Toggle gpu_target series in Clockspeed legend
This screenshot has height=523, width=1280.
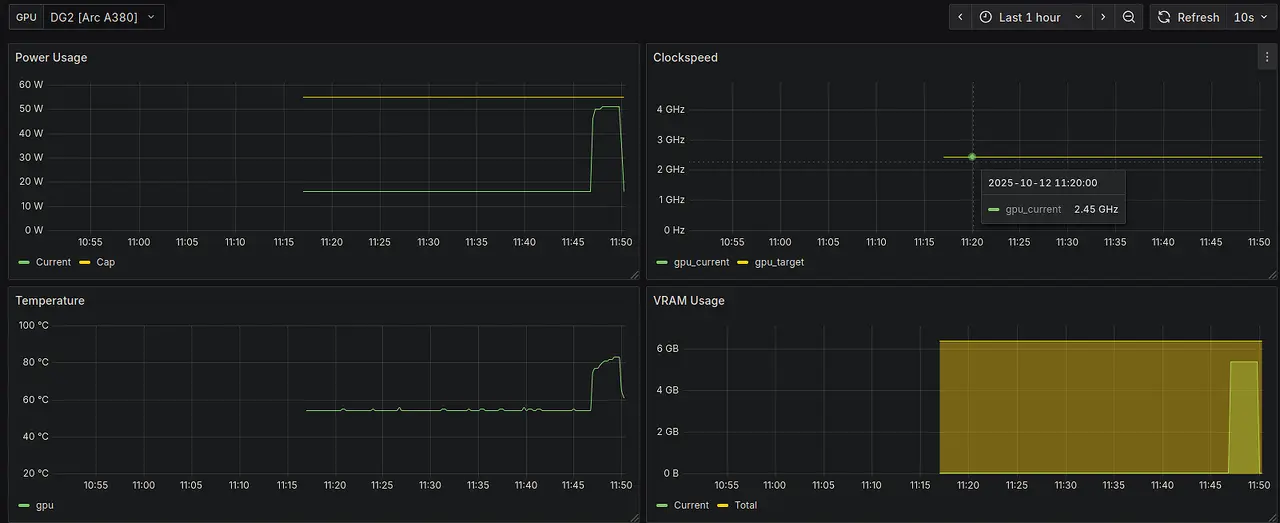click(778, 262)
